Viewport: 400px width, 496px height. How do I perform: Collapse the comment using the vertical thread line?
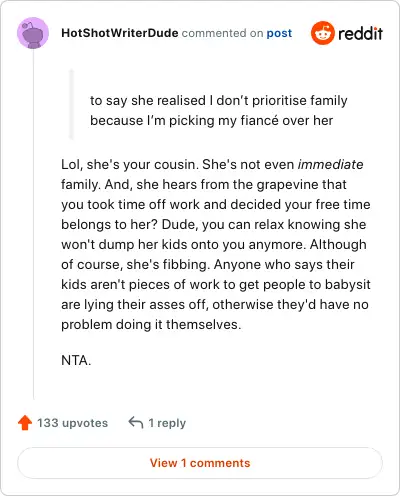point(33,223)
